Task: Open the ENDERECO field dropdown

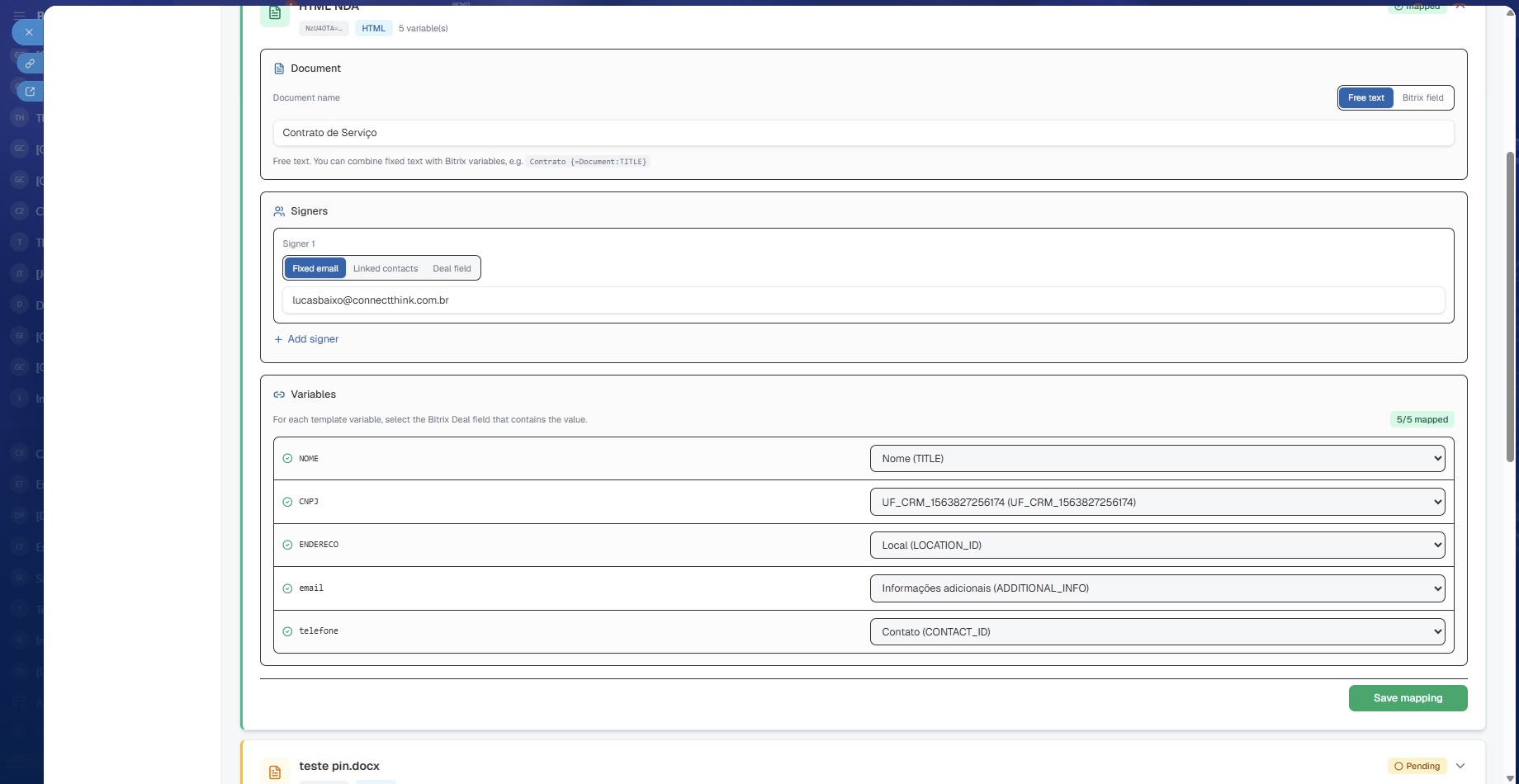Action: [1157, 545]
